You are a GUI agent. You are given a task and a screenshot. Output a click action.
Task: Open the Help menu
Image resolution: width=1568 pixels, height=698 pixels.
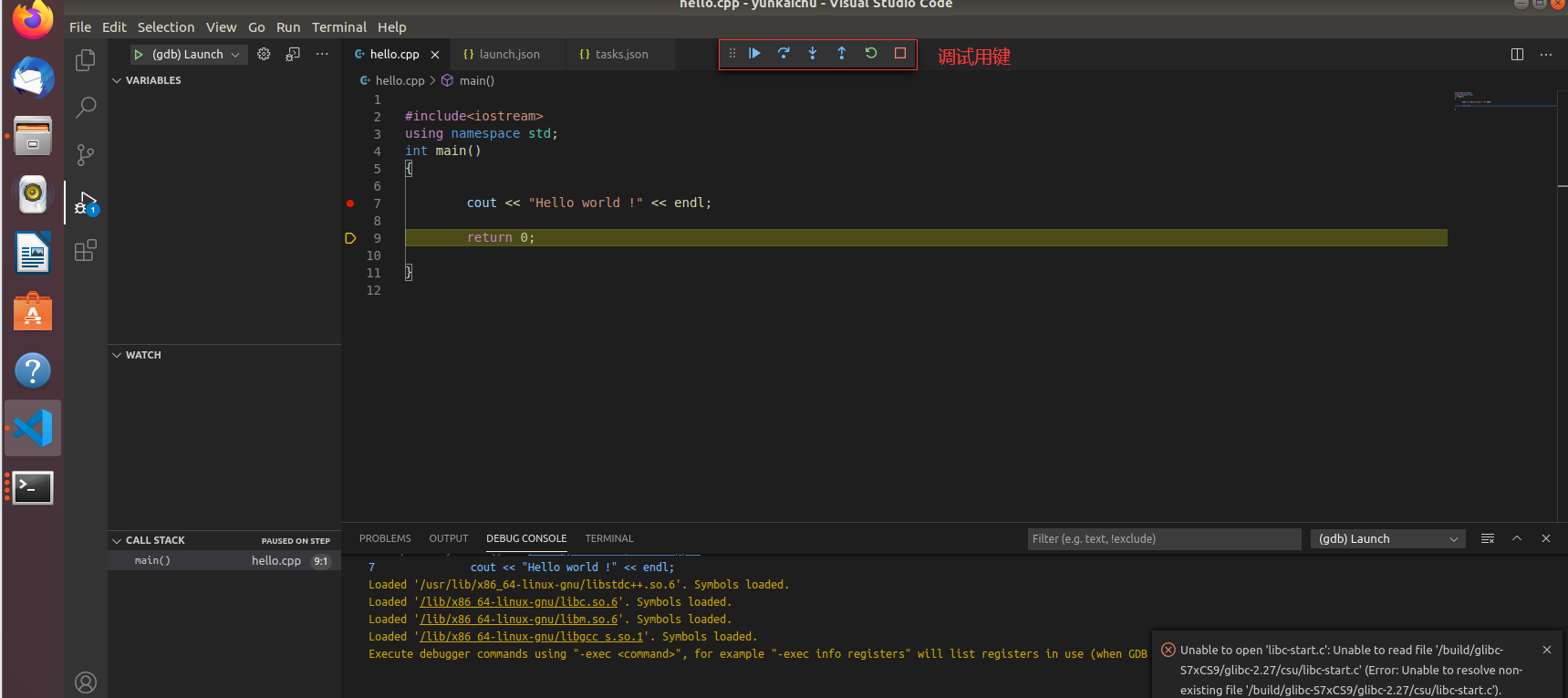pos(392,27)
